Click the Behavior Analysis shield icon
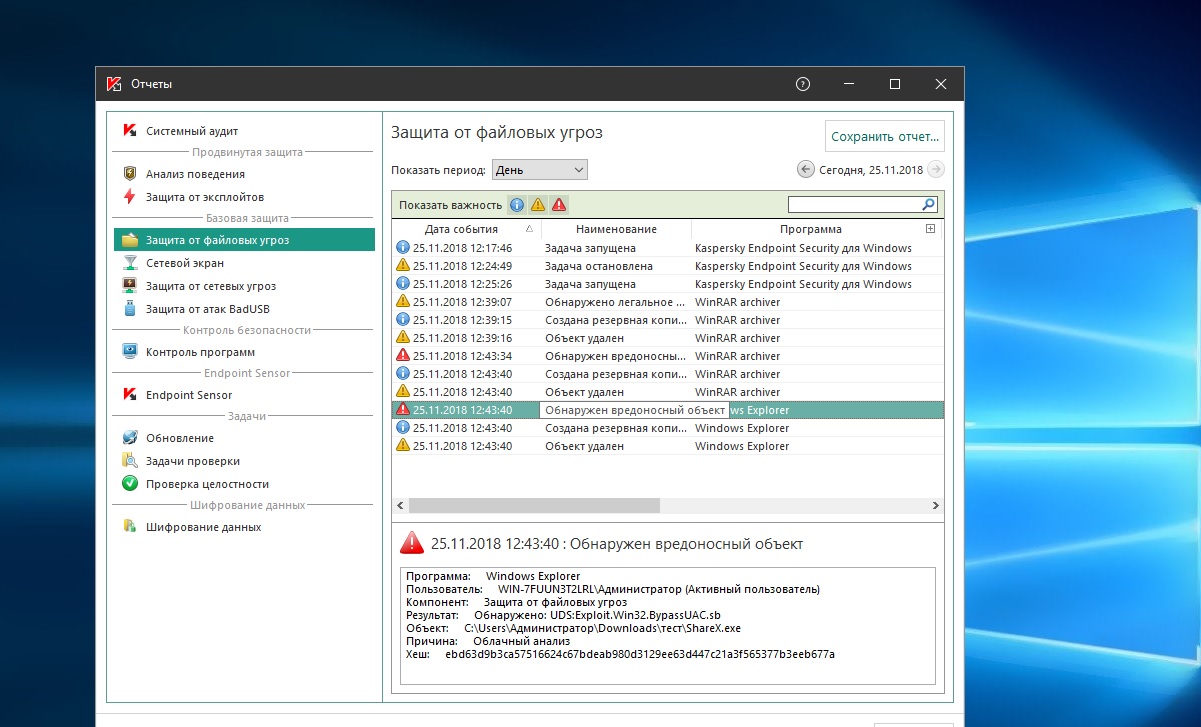 tap(129, 174)
